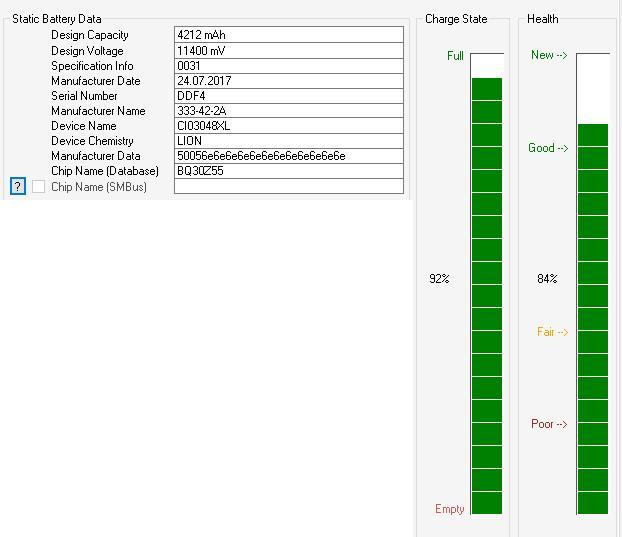
Task: Select the Design Voltage field showing 11400 mV
Action: 289,51
